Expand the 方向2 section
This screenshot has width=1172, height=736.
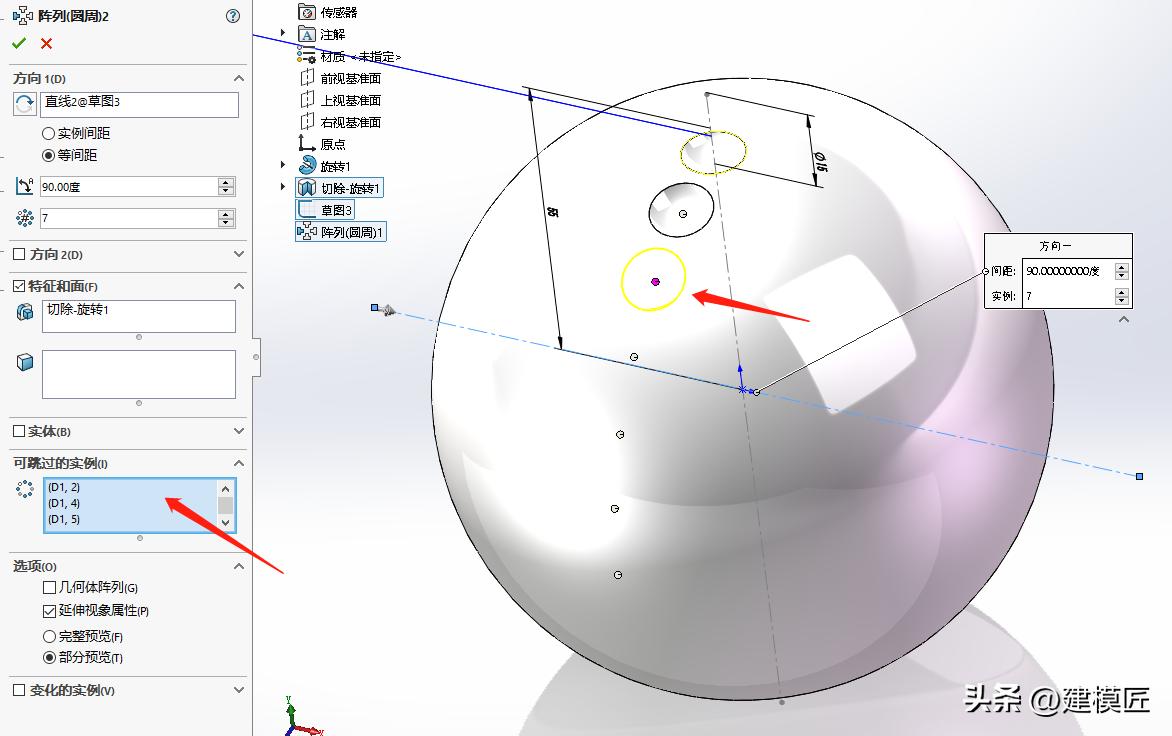coord(237,254)
